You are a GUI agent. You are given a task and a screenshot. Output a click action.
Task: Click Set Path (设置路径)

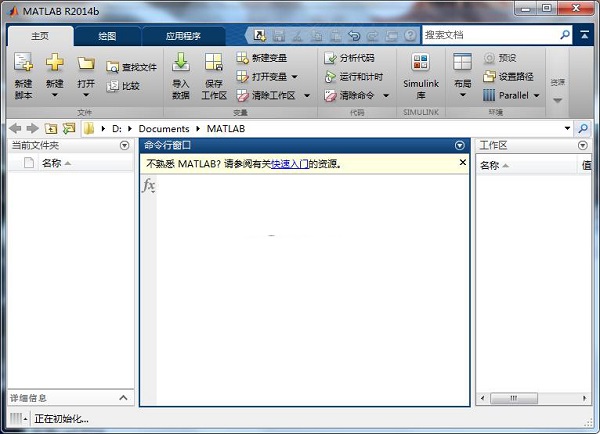click(508, 77)
